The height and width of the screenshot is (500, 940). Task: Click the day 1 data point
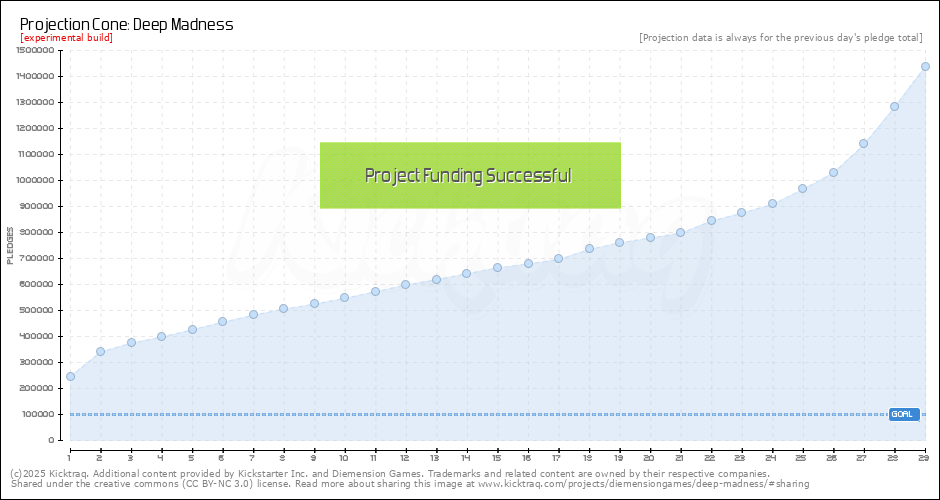click(70, 376)
